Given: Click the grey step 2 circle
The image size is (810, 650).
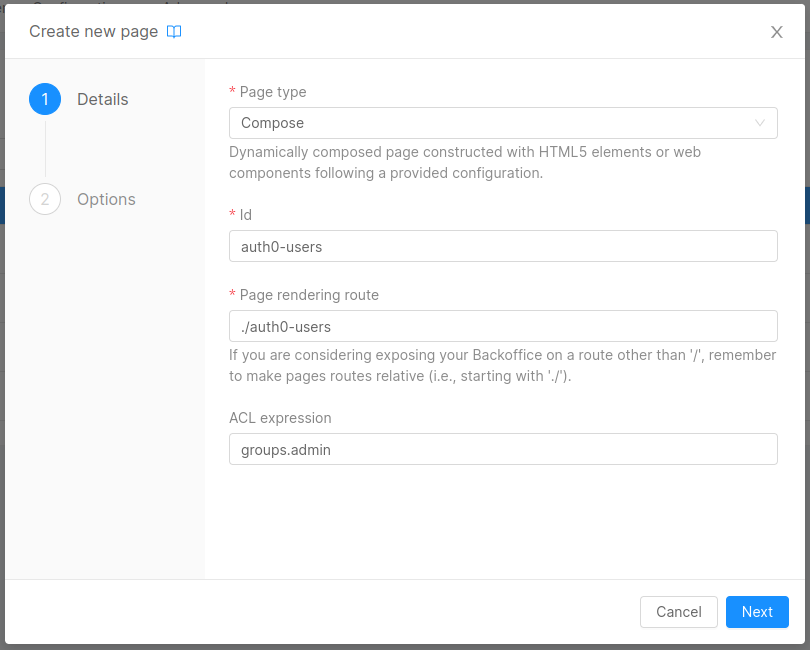Looking at the screenshot, I should click(x=44, y=199).
